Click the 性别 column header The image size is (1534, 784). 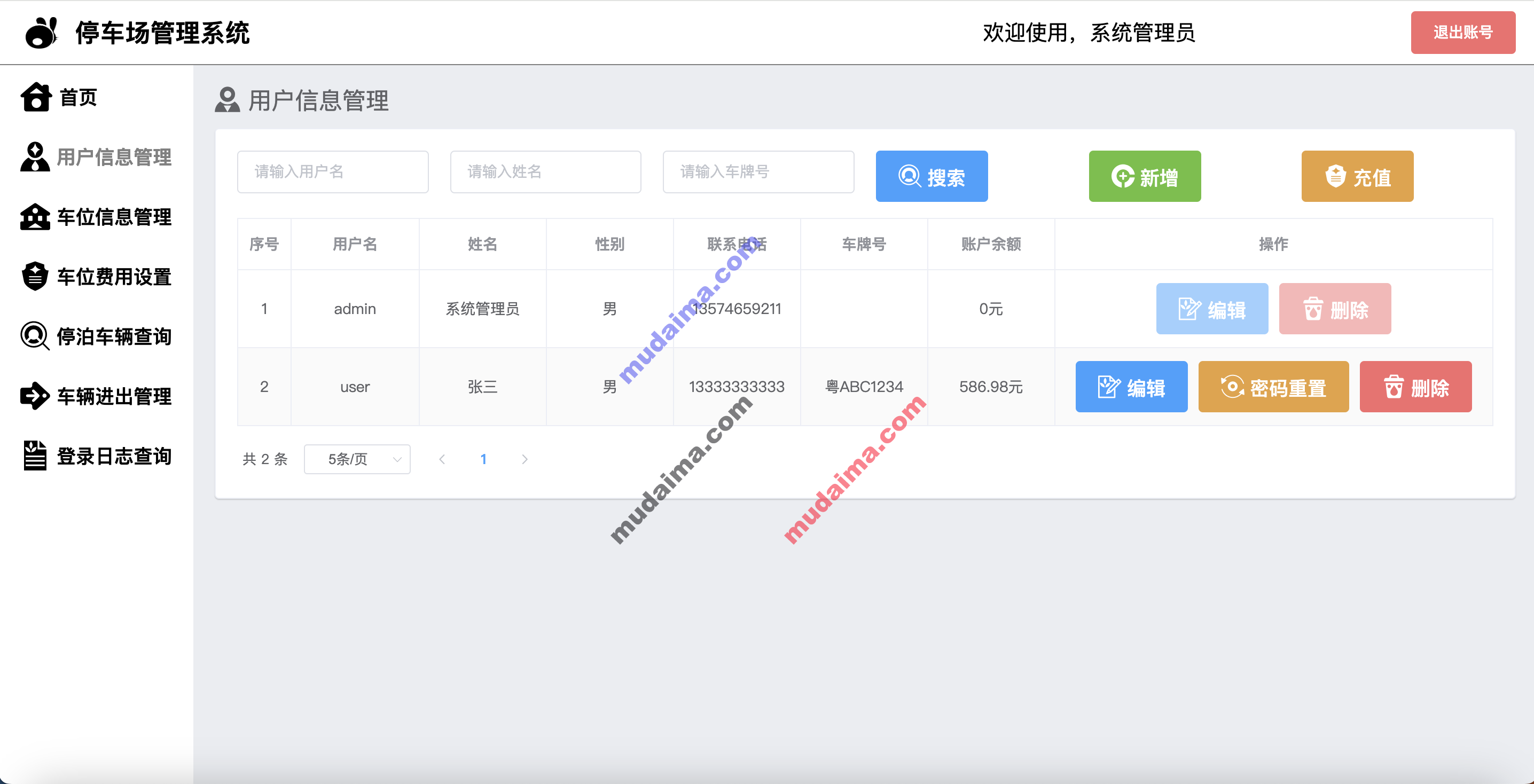[x=609, y=244]
